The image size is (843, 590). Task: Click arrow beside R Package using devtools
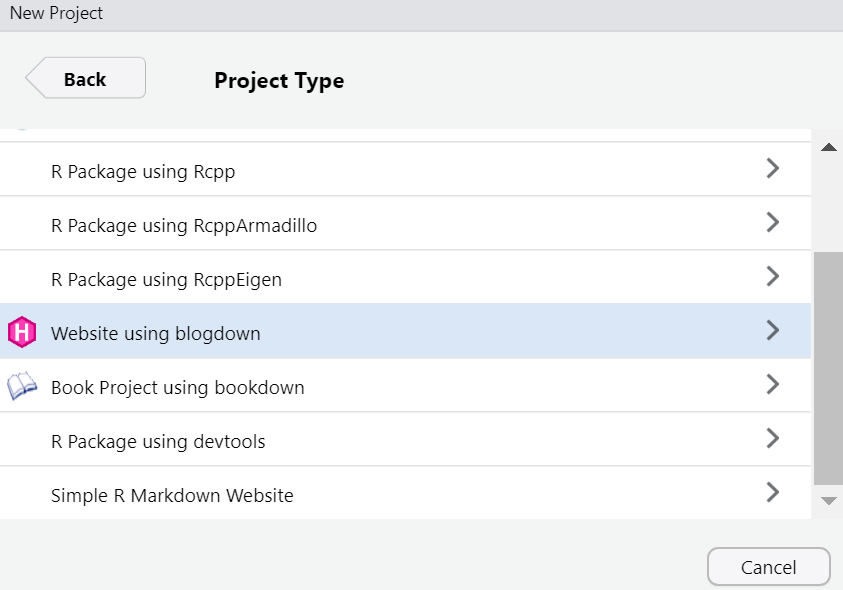coord(773,438)
